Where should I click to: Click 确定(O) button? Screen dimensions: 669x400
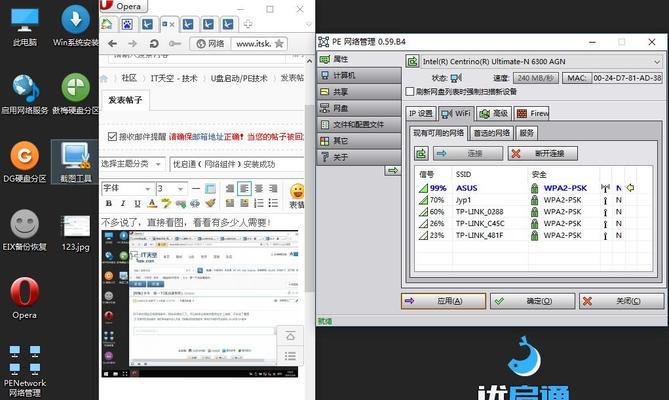coord(532,301)
